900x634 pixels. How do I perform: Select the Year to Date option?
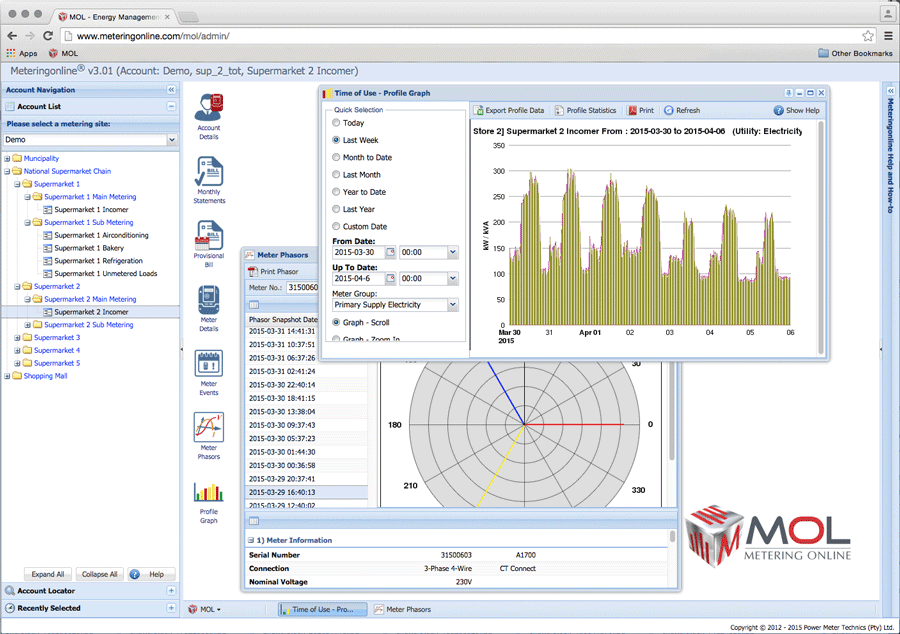point(336,192)
